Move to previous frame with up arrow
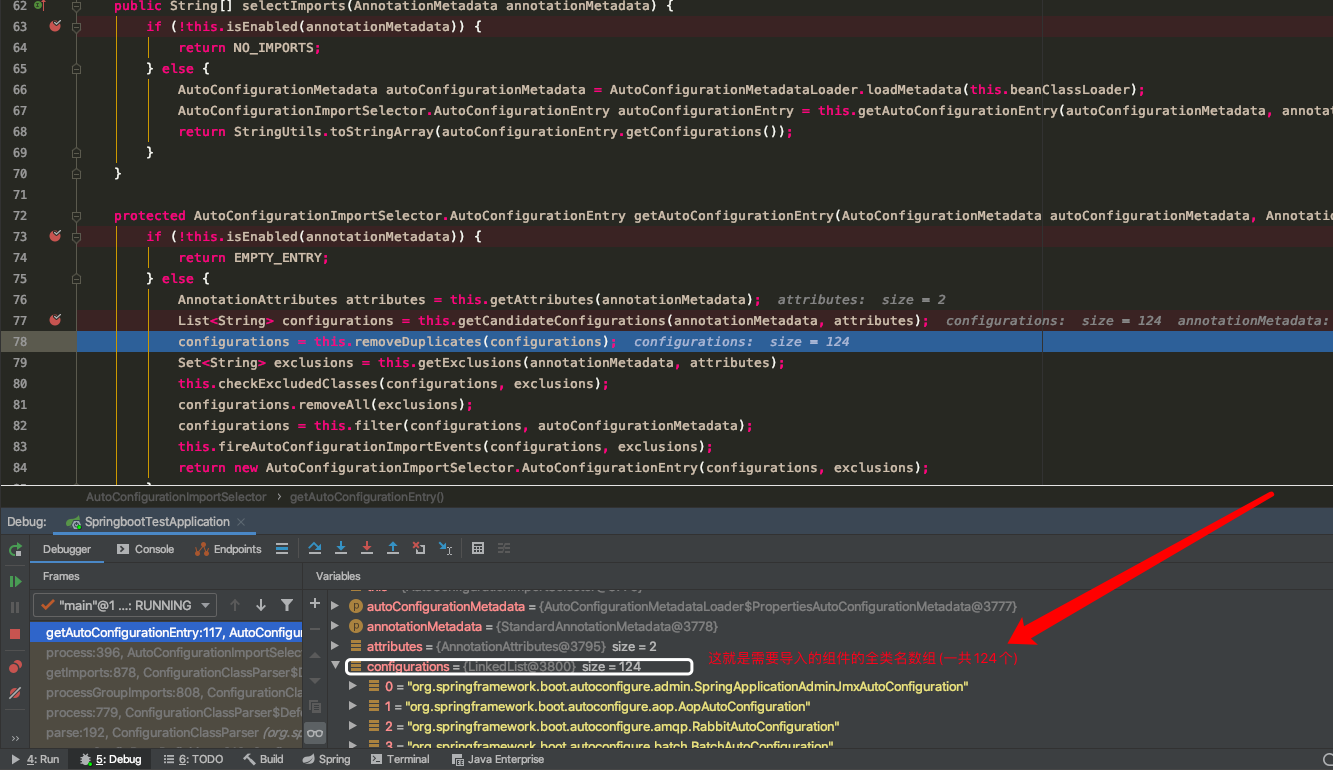Image resolution: width=1333 pixels, height=770 pixels. (235, 605)
